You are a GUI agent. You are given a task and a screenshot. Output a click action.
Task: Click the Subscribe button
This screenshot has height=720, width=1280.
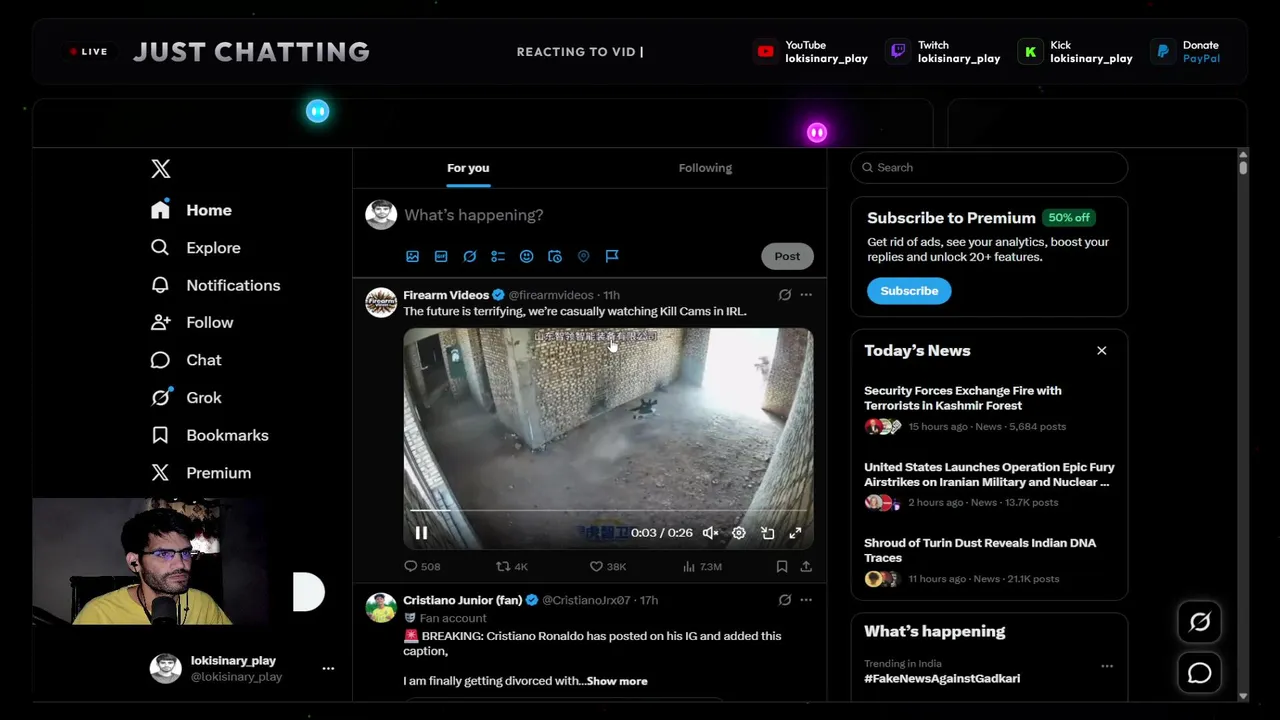click(x=909, y=291)
